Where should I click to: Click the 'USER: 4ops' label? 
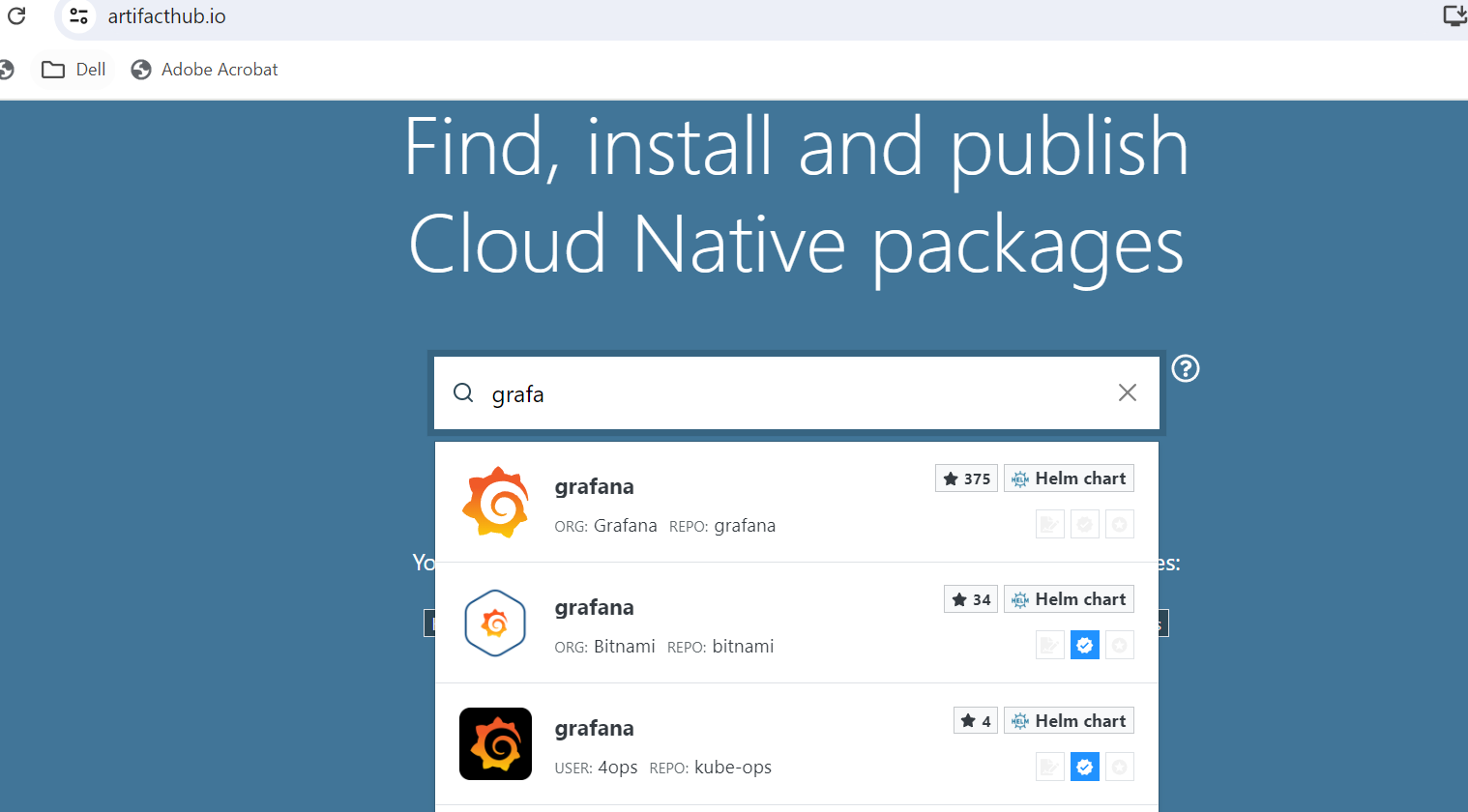596,768
